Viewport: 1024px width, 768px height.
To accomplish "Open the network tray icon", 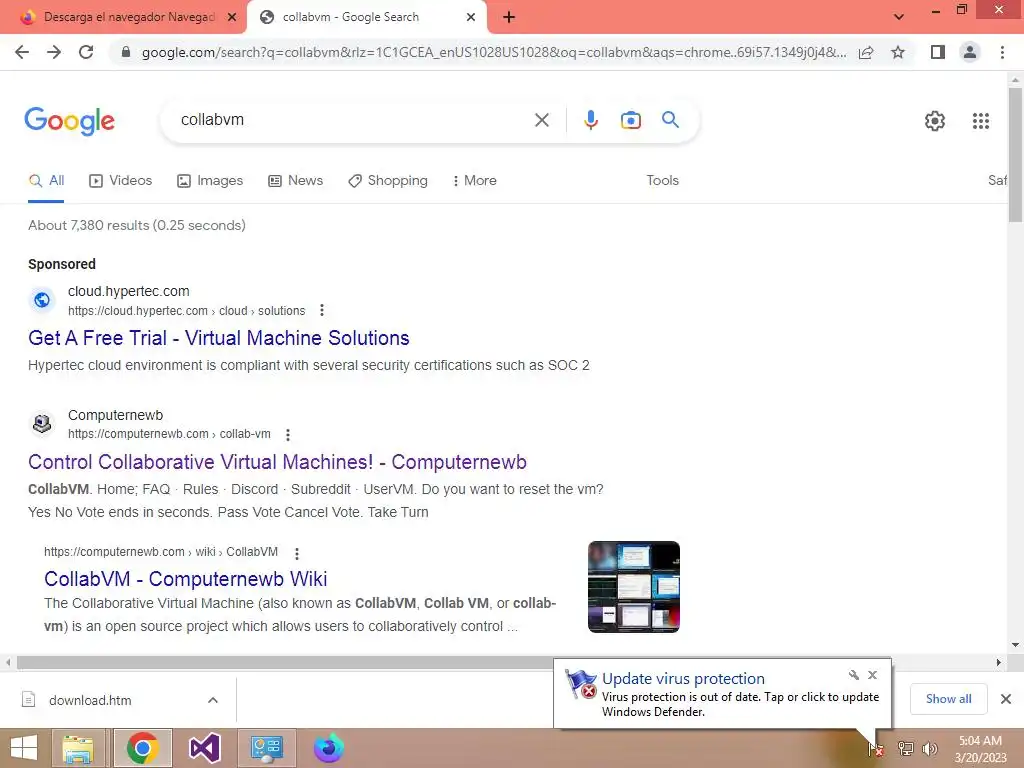I will pyautogui.click(x=905, y=748).
